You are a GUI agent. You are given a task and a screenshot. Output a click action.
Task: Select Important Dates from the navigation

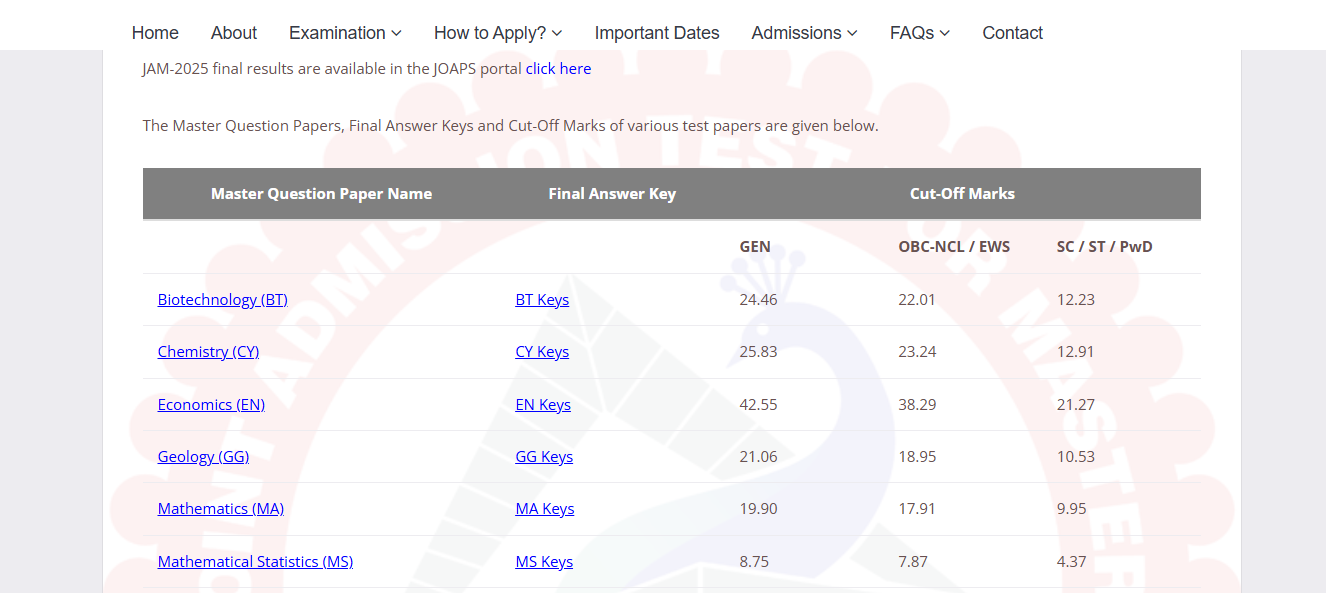657,32
